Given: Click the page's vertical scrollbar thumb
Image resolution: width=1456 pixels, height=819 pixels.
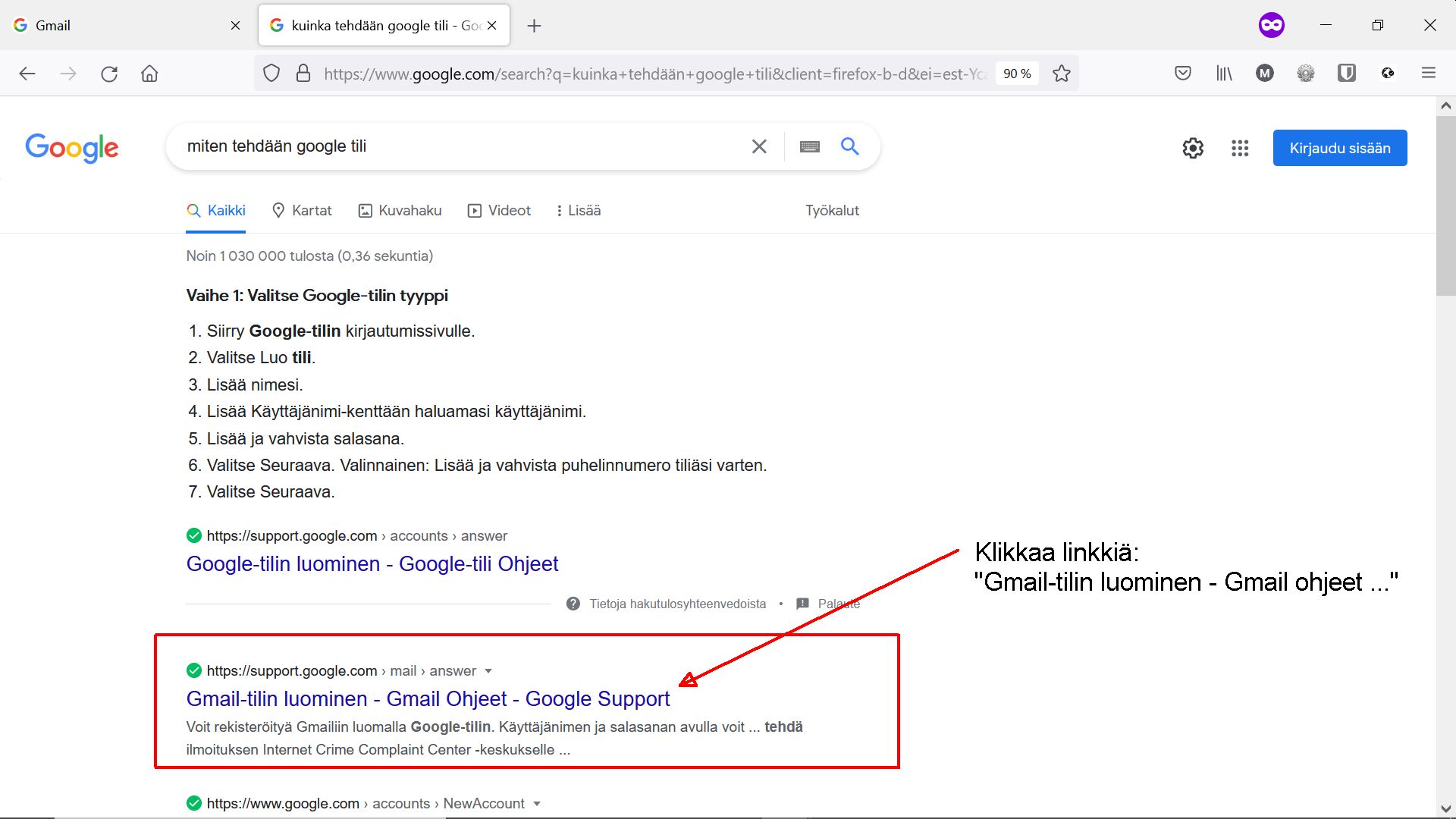Looking at the screenshot, I should click(x=1445, y=205).
